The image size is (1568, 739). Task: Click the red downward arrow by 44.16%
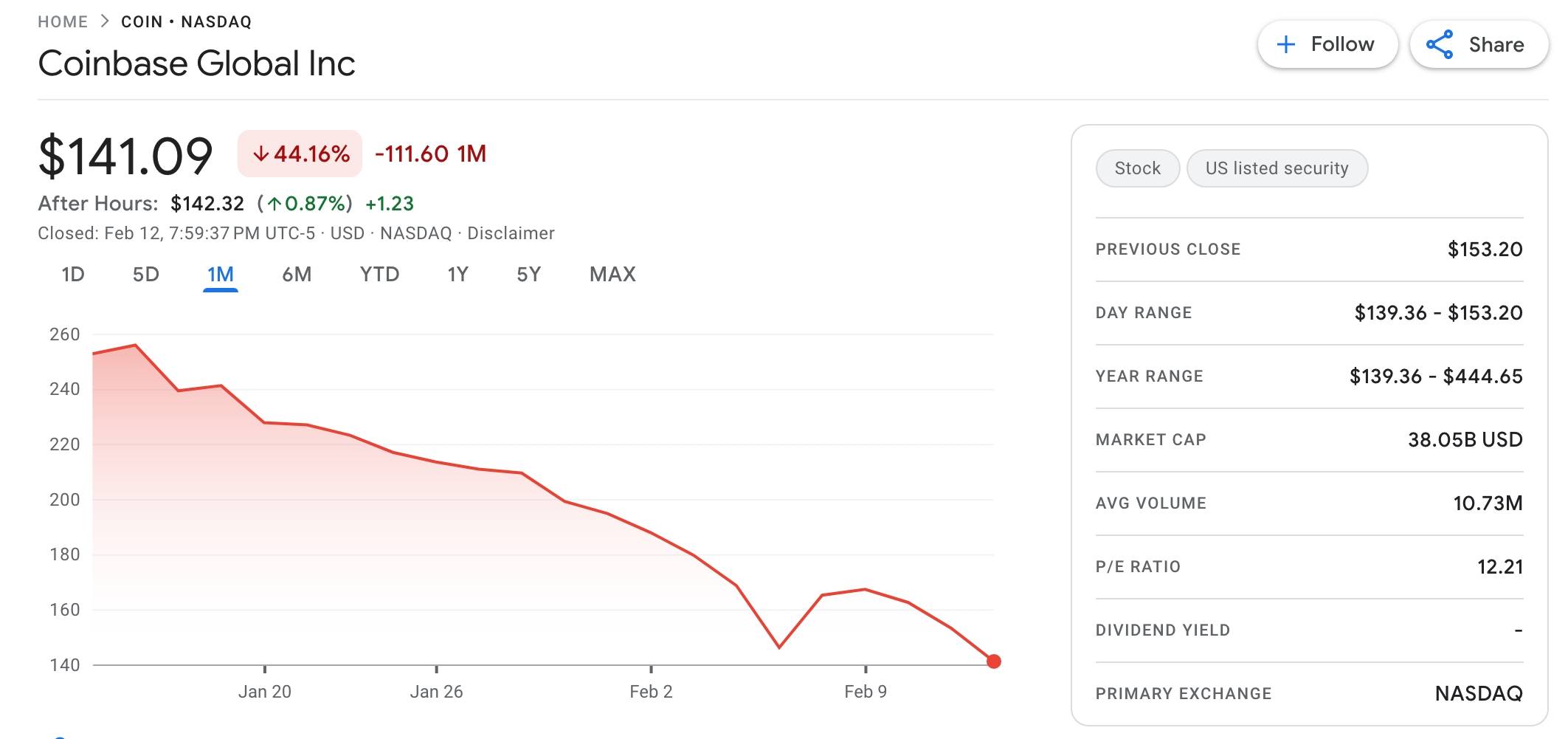coord(262,154)
